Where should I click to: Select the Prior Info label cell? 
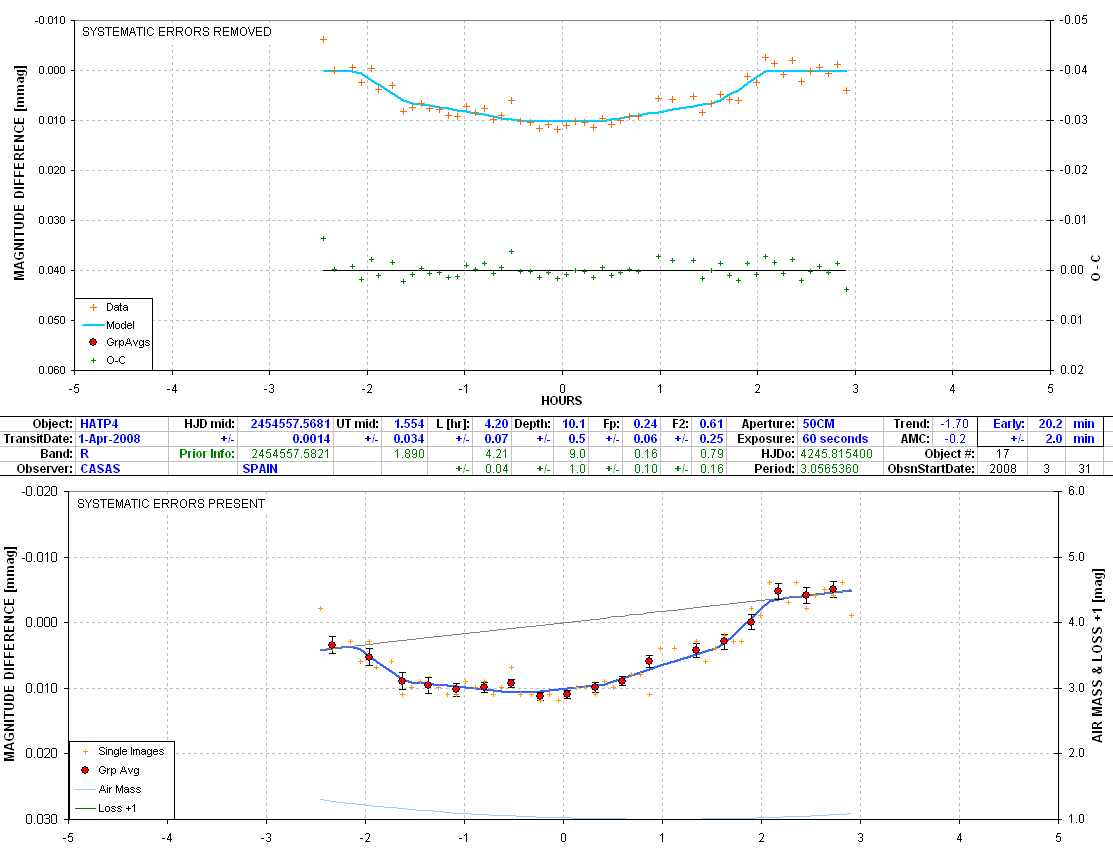coord(207,454)
